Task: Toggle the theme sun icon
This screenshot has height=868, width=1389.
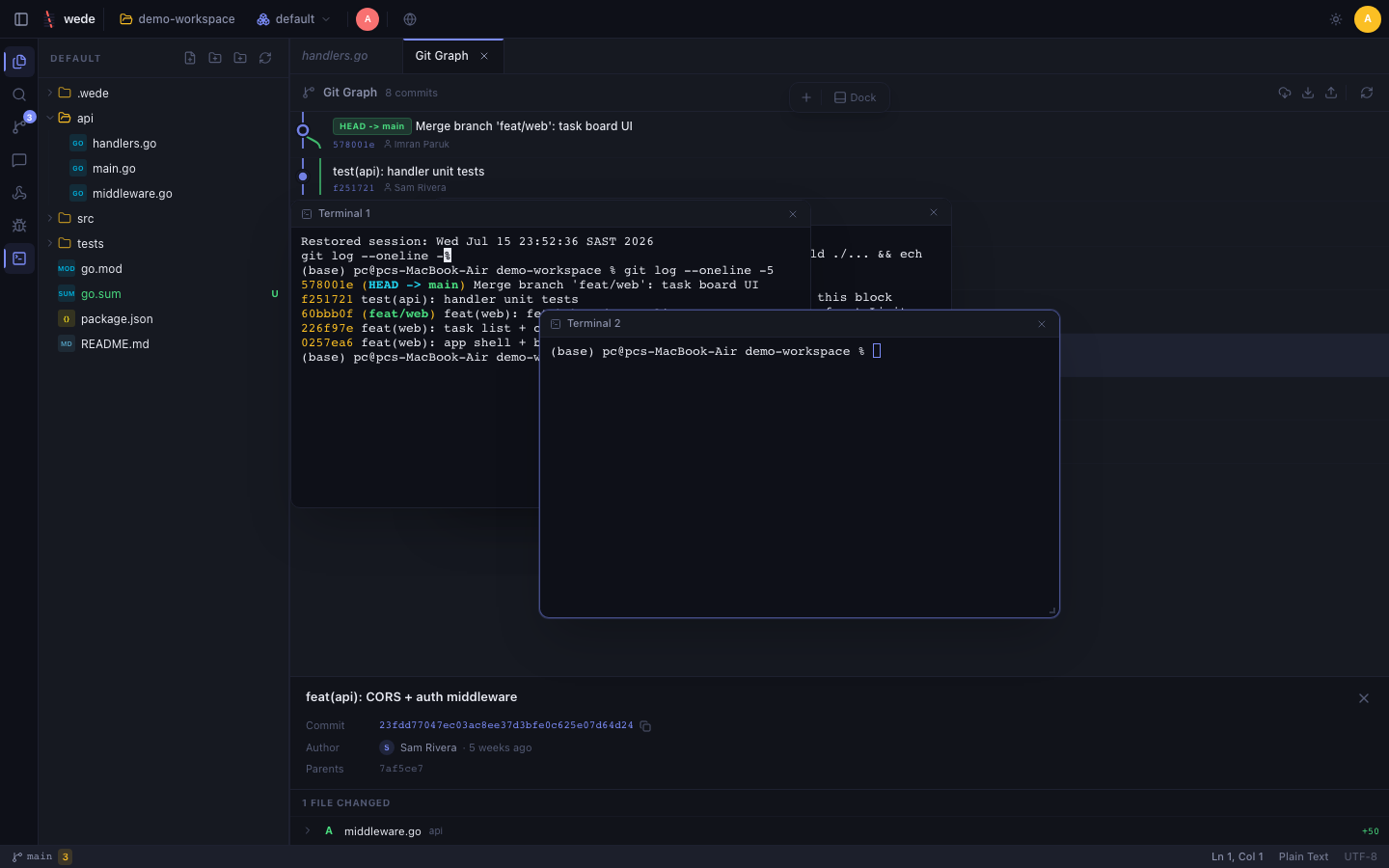Action: 1336,19
